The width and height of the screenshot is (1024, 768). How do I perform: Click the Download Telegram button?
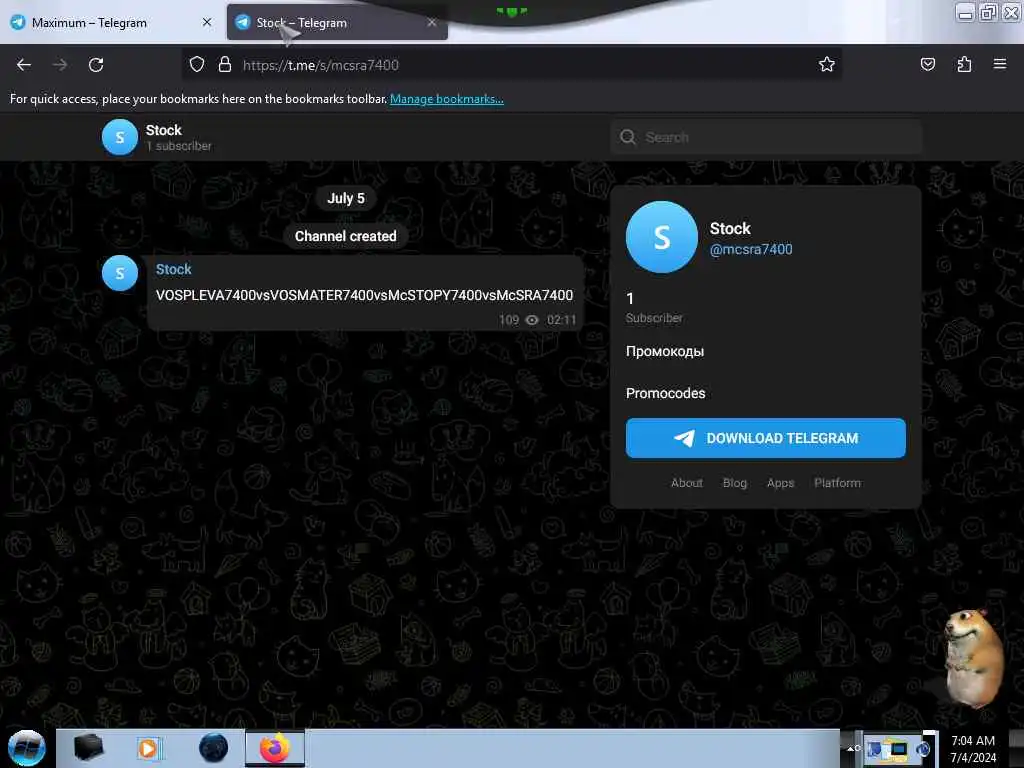tap(765, 438)
